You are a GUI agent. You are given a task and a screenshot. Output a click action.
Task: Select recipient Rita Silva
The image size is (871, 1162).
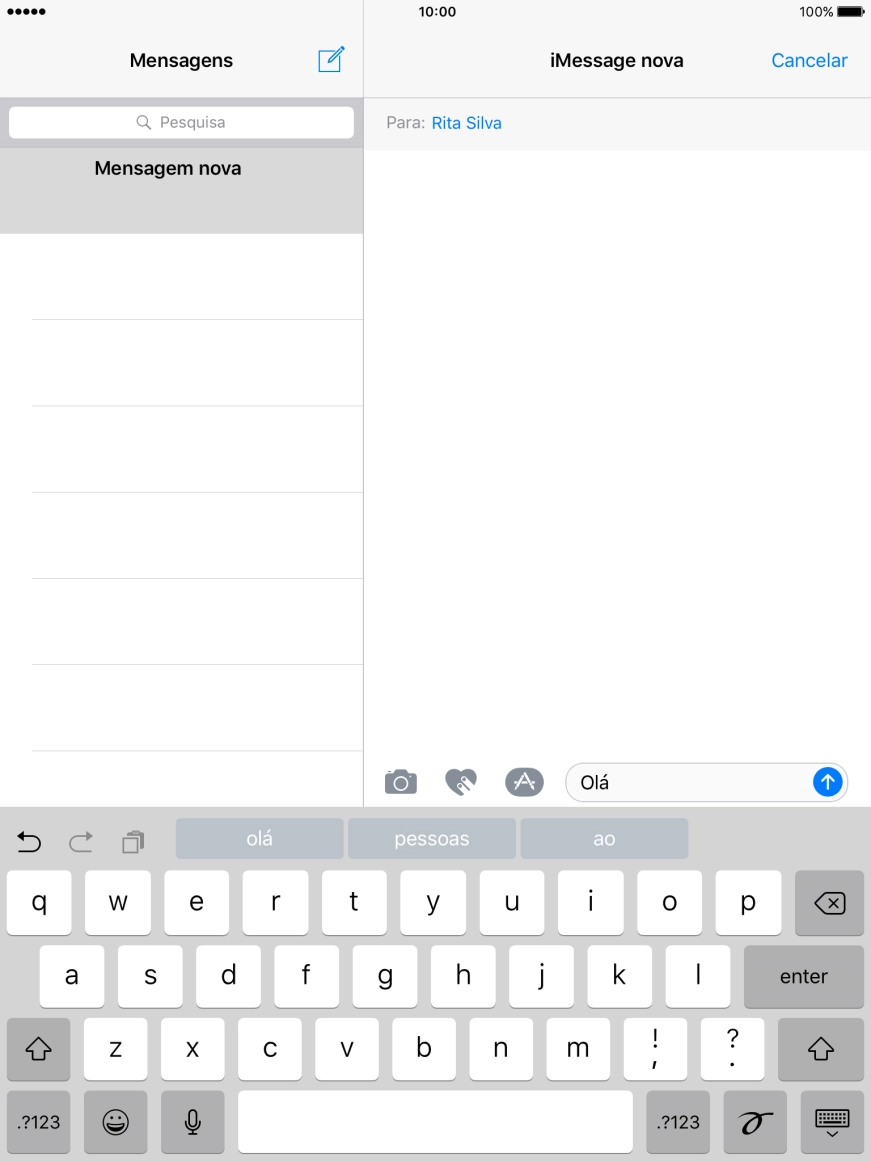click(466, 122)
